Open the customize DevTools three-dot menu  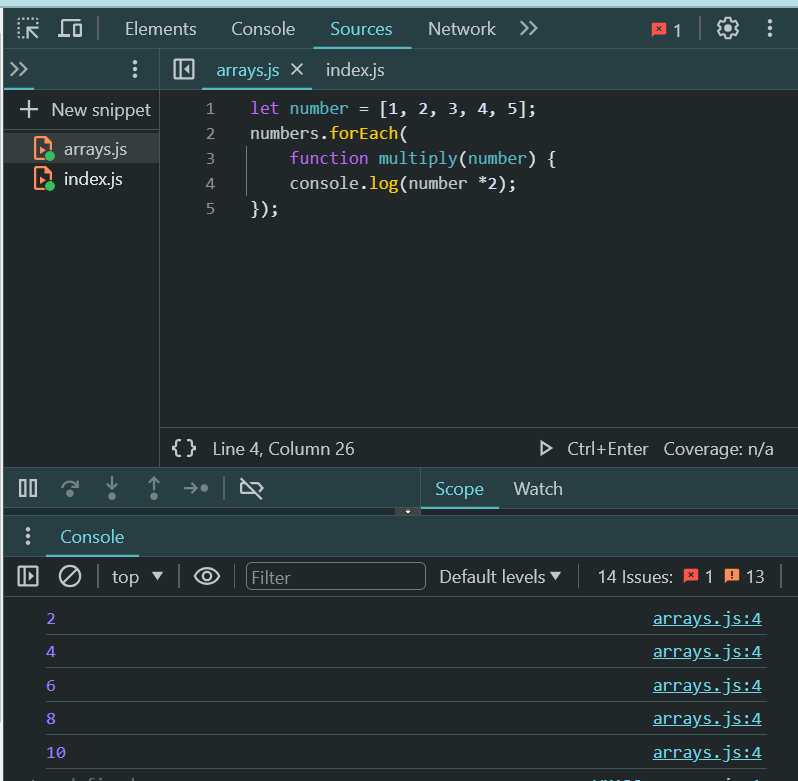coord(770,28)
